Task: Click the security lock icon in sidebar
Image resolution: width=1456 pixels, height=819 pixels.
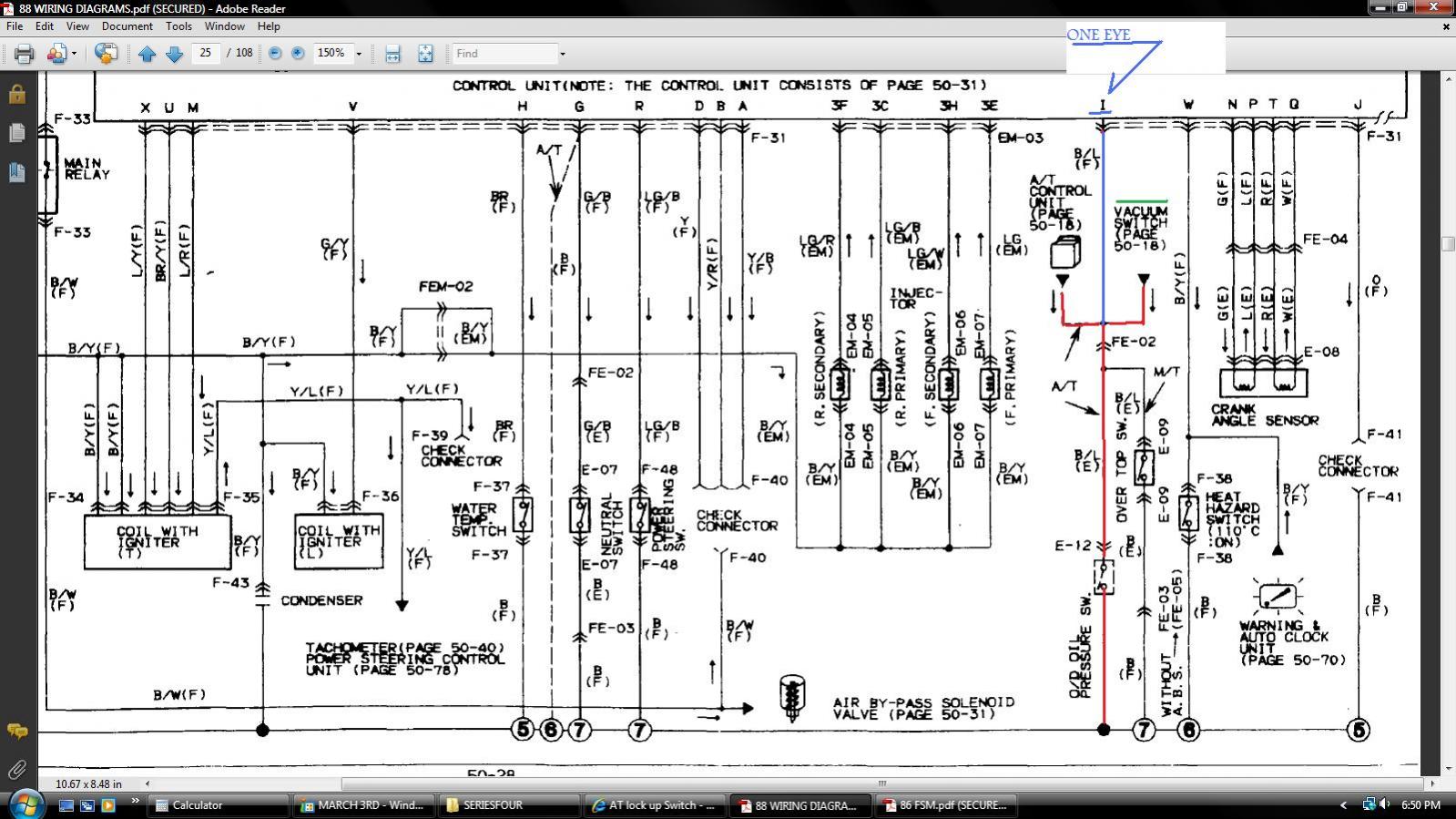Action: coord(16,93)
